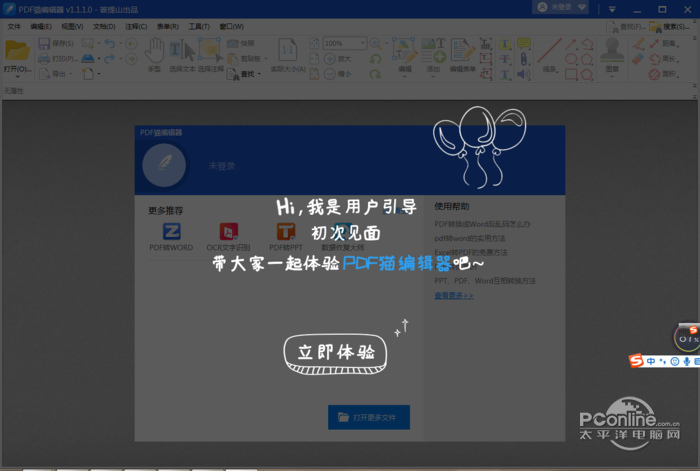The width and height of the screenshot is (700, 471).
Task: Select the Sound speaker annotation icon
Action: pyautogui.click(x=524, y=74)
